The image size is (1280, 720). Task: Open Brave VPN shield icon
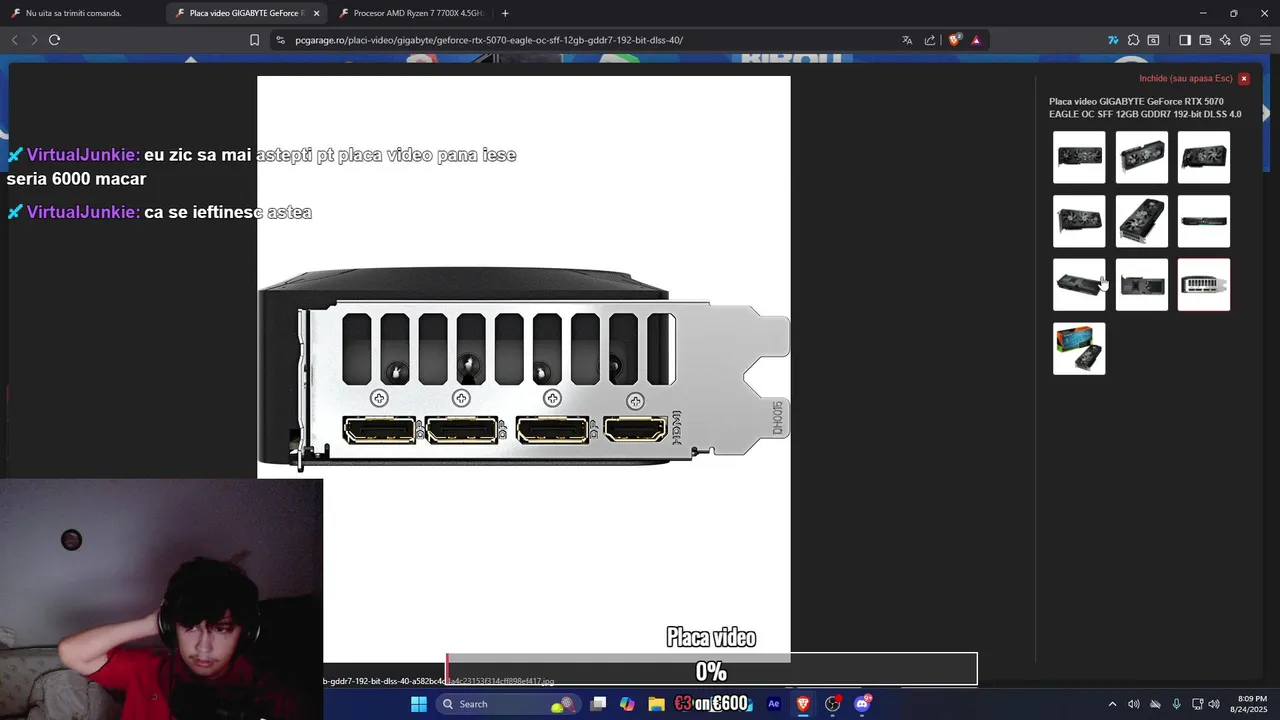pos(1245,40)
